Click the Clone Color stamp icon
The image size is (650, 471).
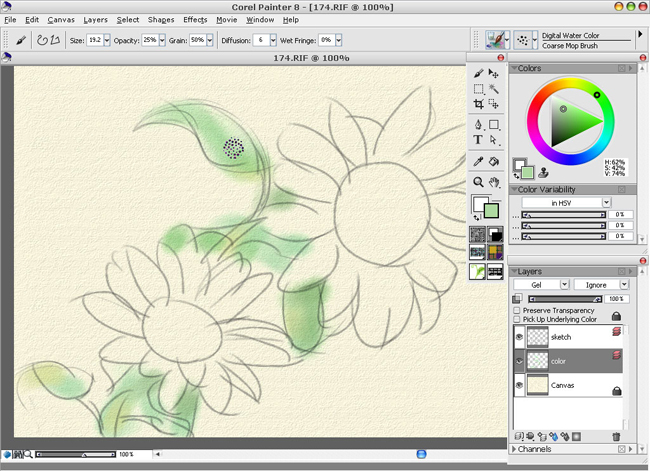coord(543,171)
